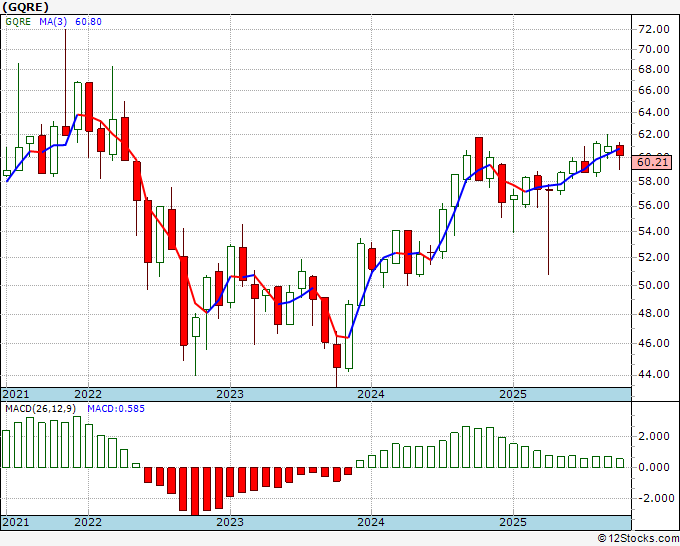
Task: Click the 46.00 price axis label
Action: point(654,343)
